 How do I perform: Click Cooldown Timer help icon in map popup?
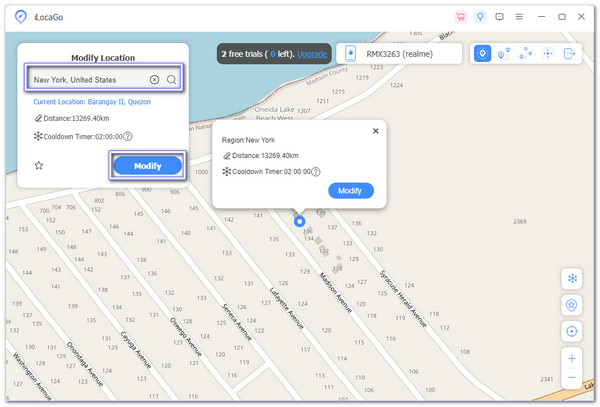315,172
